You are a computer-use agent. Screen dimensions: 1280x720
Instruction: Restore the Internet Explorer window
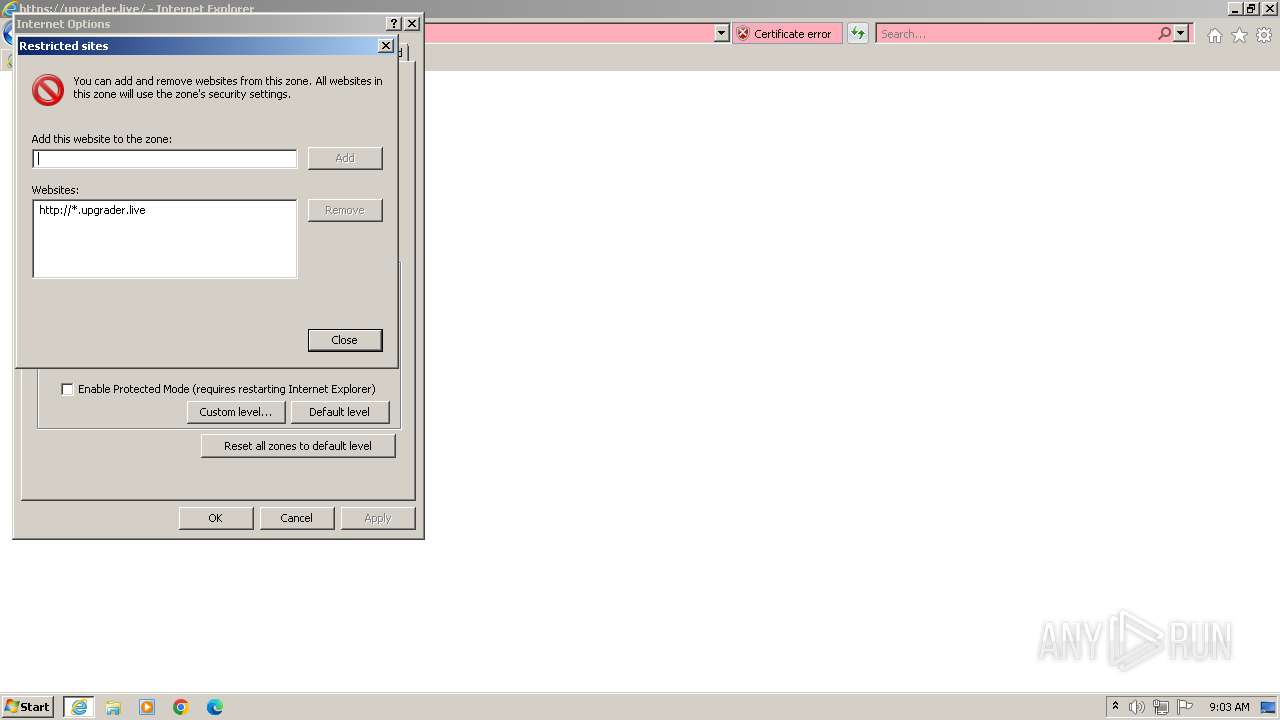click(x=1251, y=8)
